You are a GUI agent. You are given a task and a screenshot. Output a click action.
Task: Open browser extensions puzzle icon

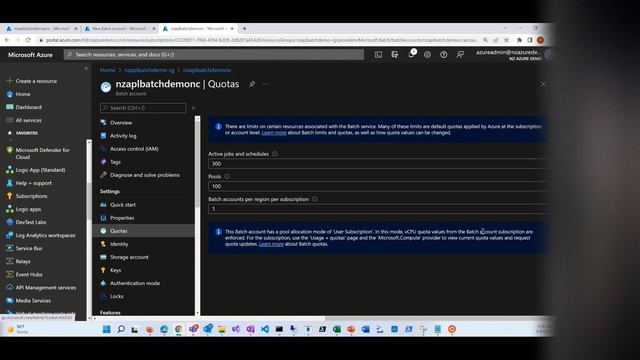[x=519, y=40]
